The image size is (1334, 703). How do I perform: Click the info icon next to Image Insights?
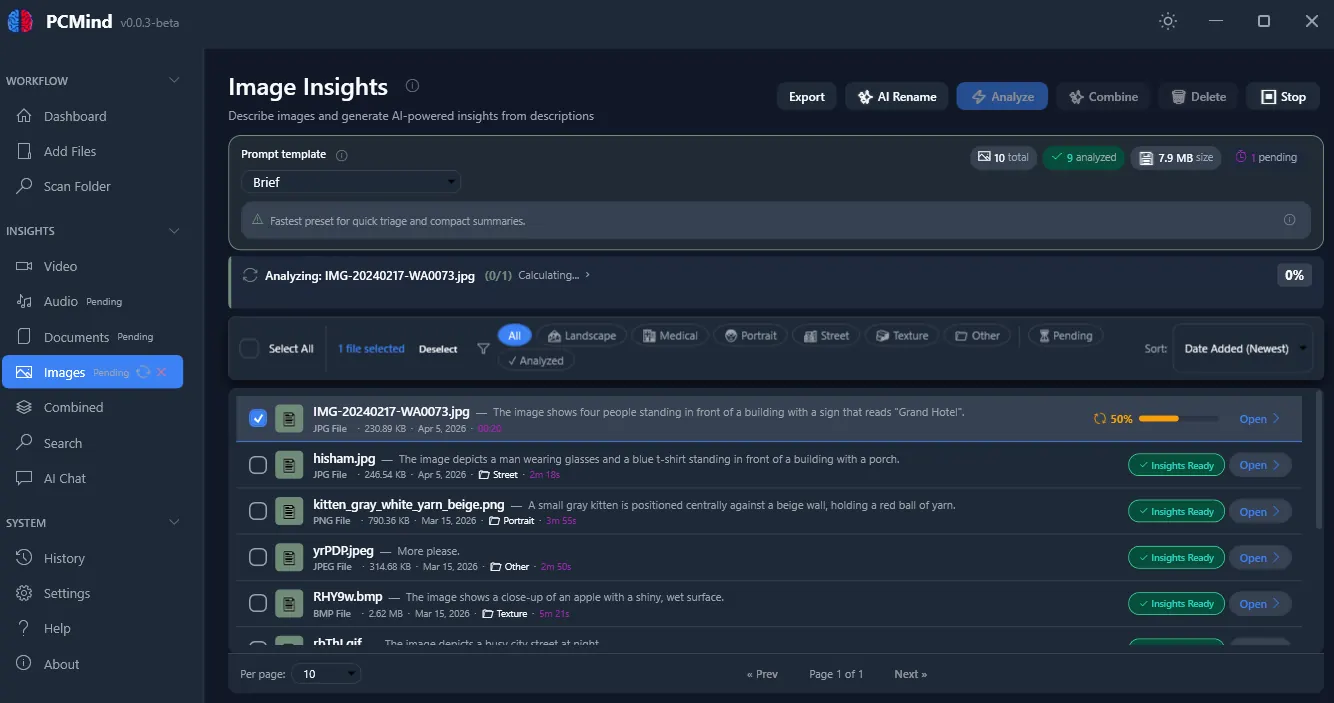pos(412,86)
